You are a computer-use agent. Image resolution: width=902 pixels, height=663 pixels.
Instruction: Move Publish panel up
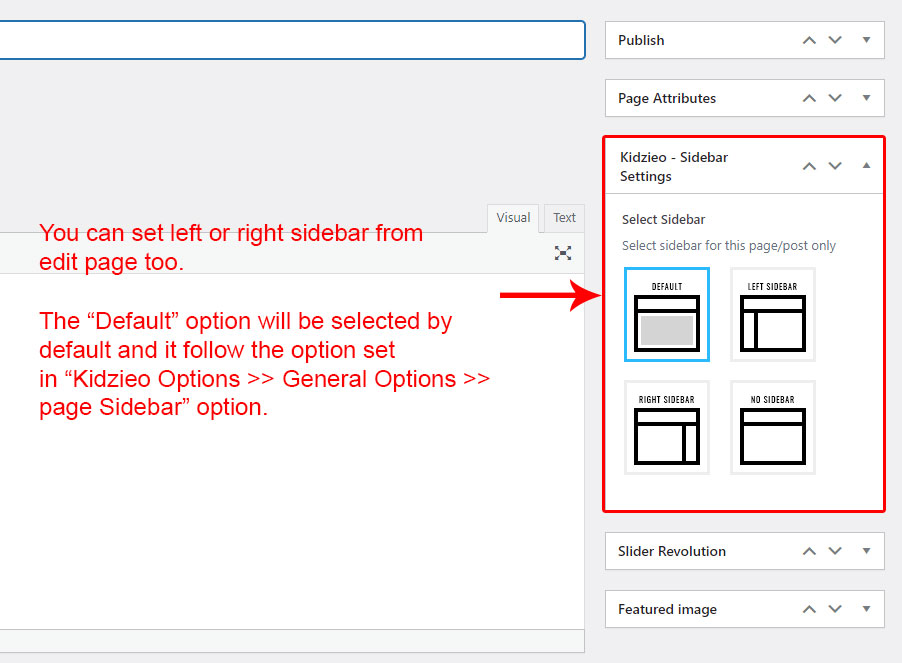click(x=809, y=41)
